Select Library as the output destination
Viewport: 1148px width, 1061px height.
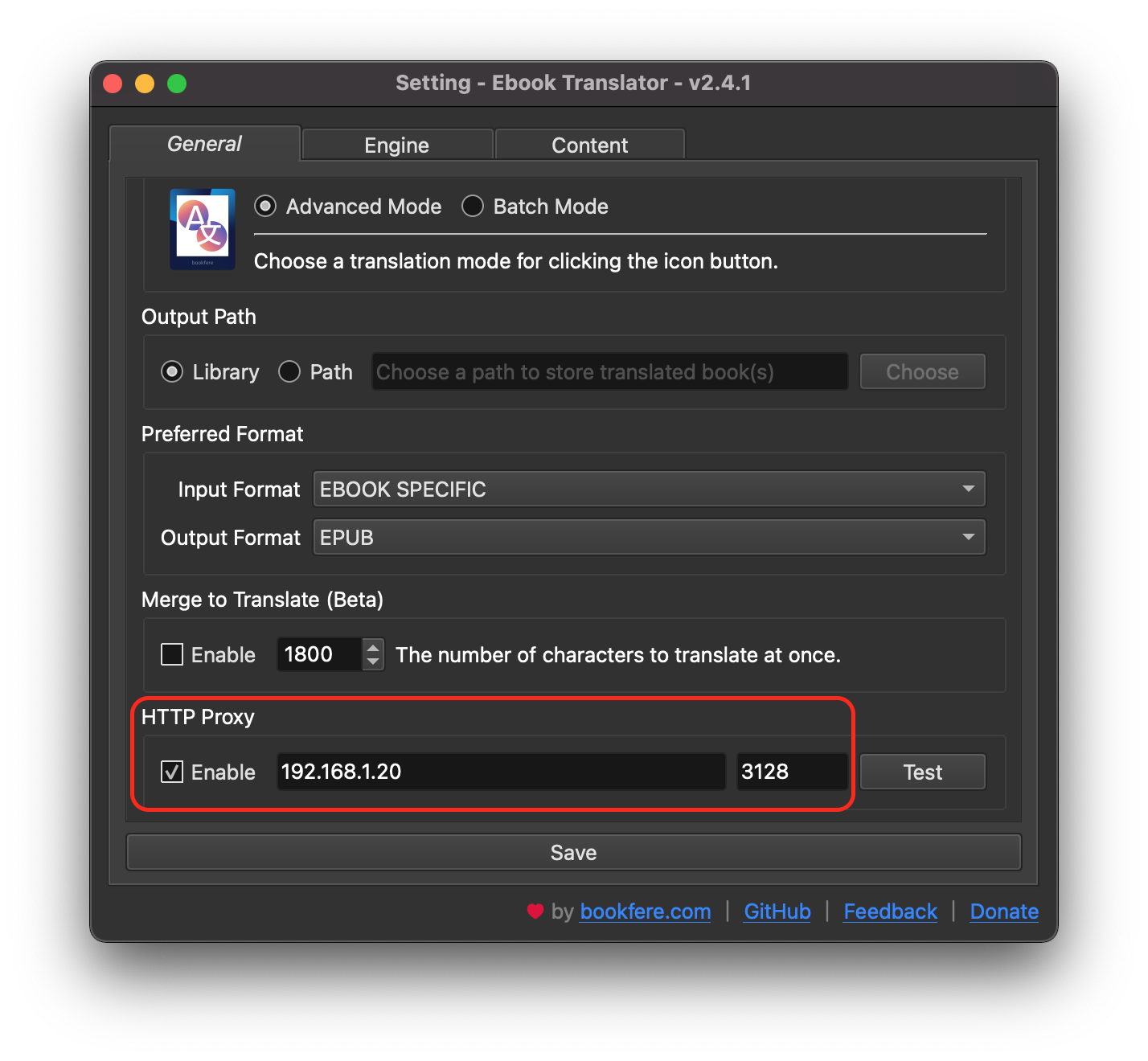tap(172, 371)
